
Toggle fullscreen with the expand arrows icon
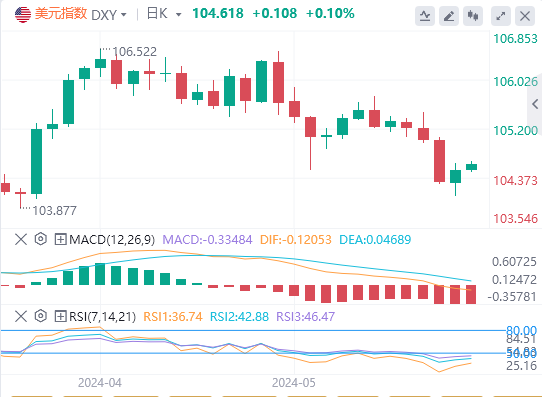(501, 16)
